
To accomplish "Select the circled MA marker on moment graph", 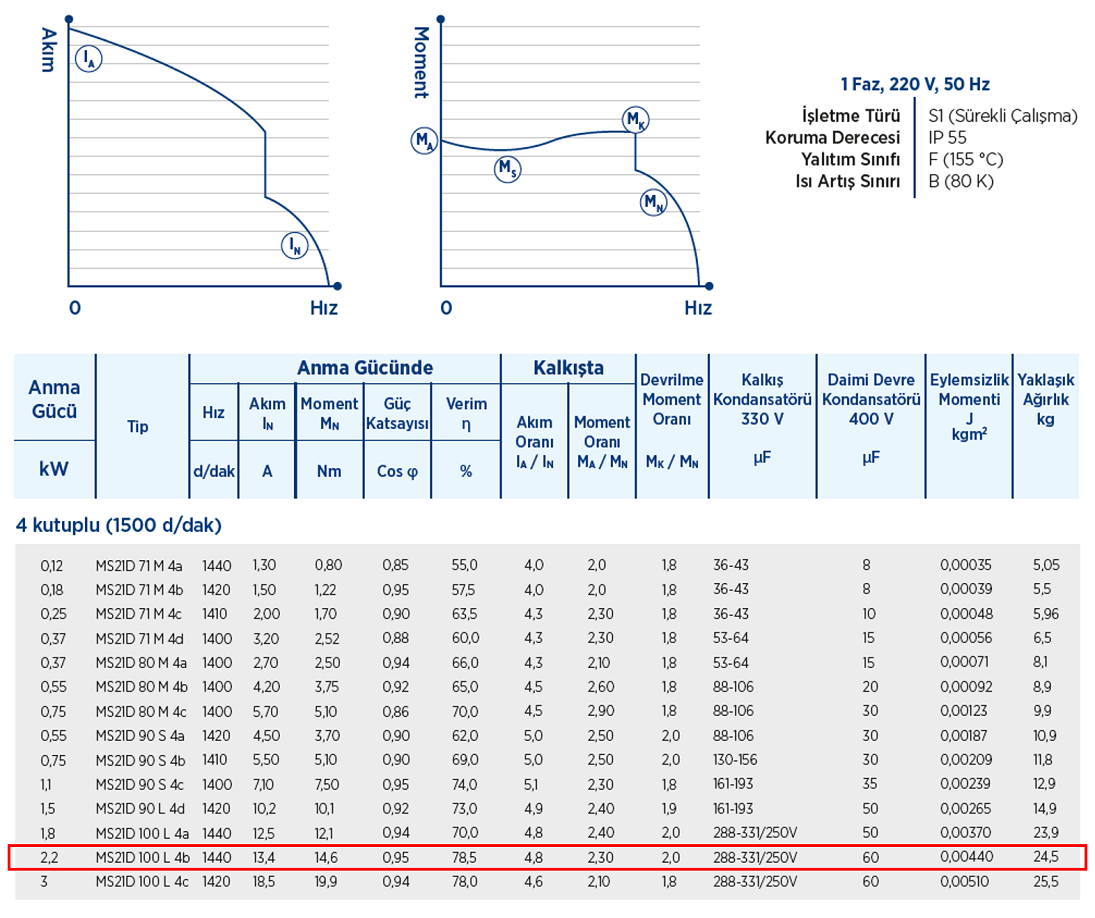I will [x=425, y=141].
